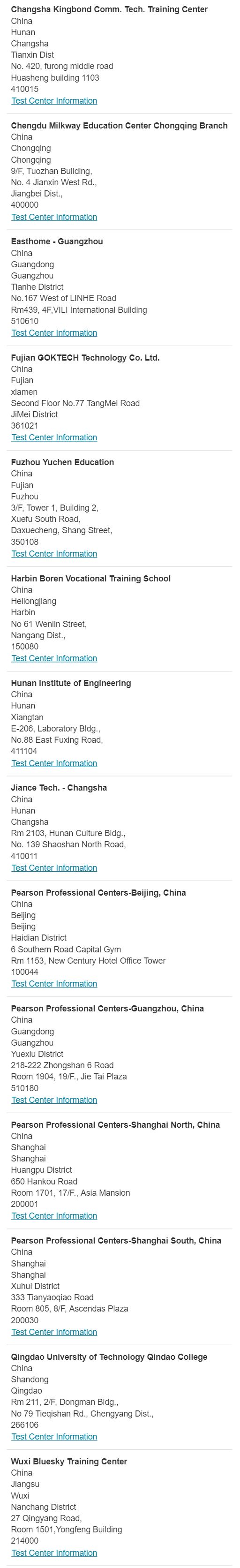Click the Fujian GOKTECH Technology Co. Ltd. heading

(85, 358)
